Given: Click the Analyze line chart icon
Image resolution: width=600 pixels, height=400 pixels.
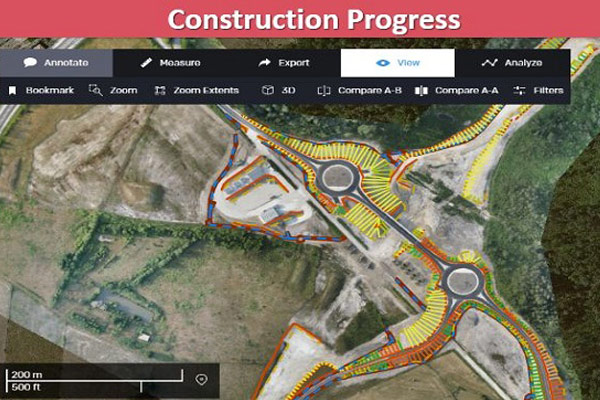Looking at the screenshot, I should point(489,62).
